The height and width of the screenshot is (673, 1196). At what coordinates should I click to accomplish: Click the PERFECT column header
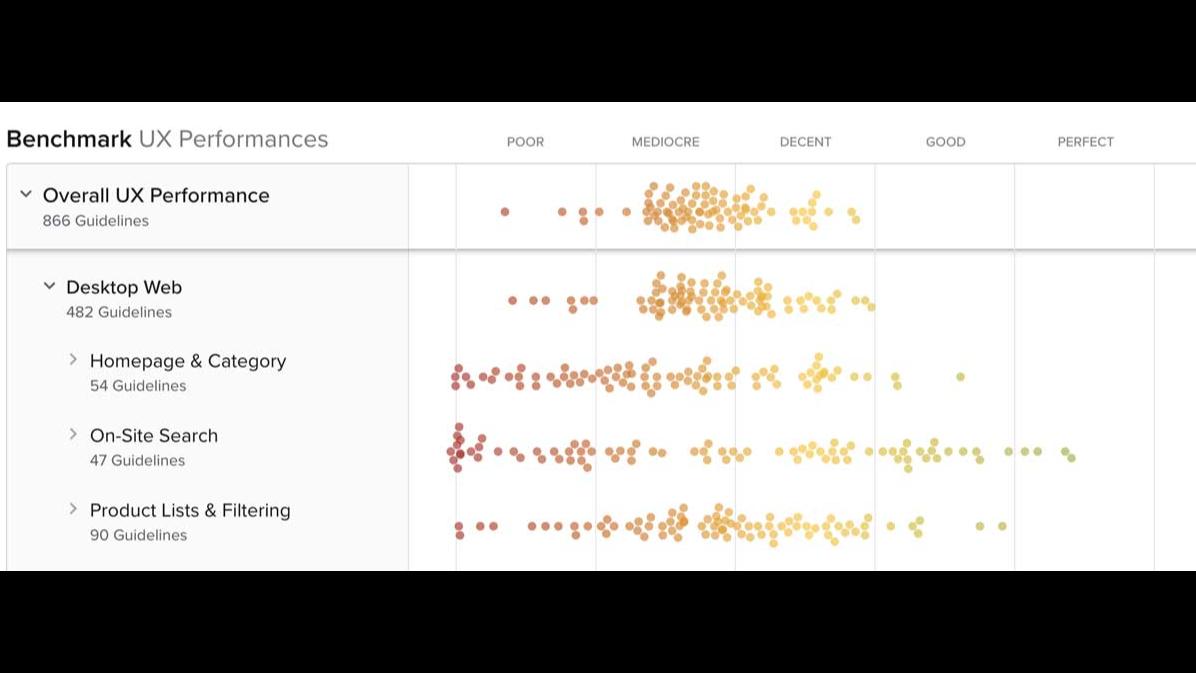click(x=1085, y=142)
